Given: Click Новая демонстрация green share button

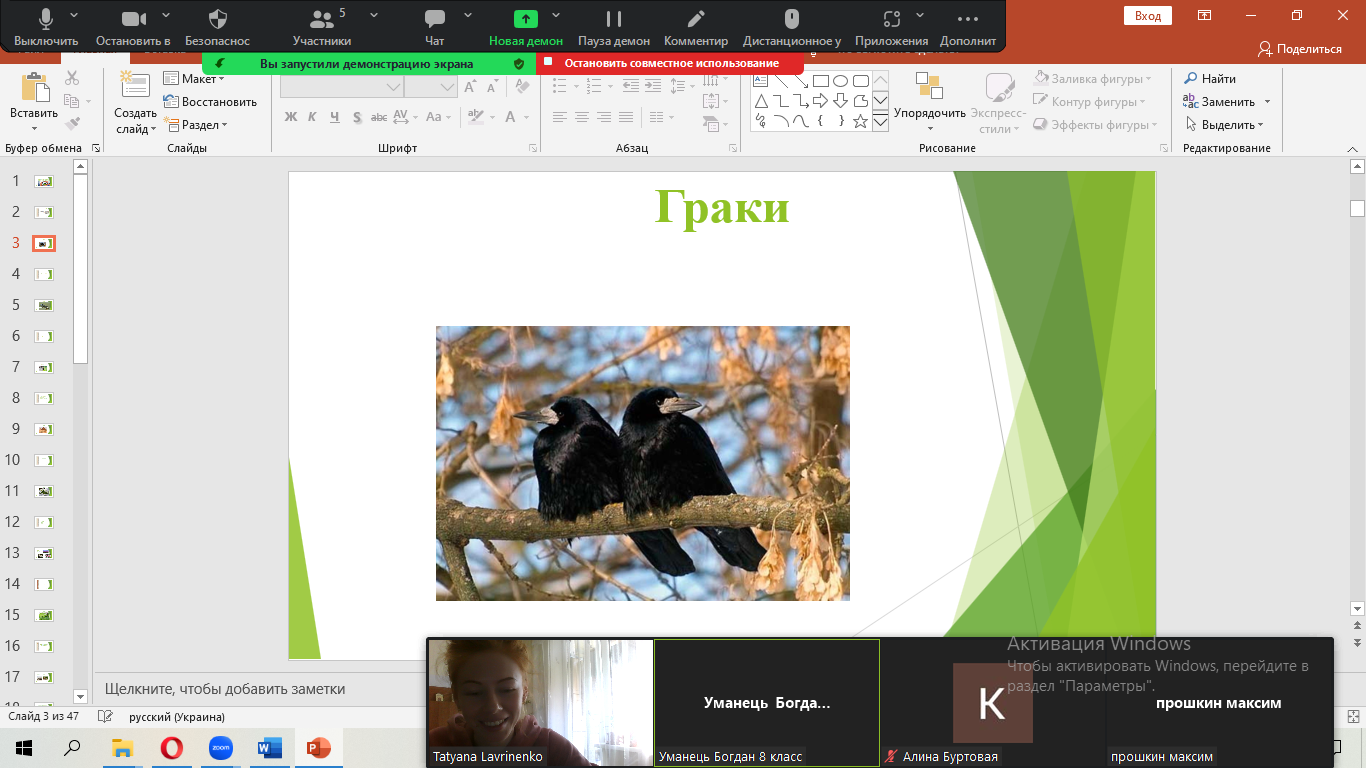Looking at the screenshot, I should [525, 26].
